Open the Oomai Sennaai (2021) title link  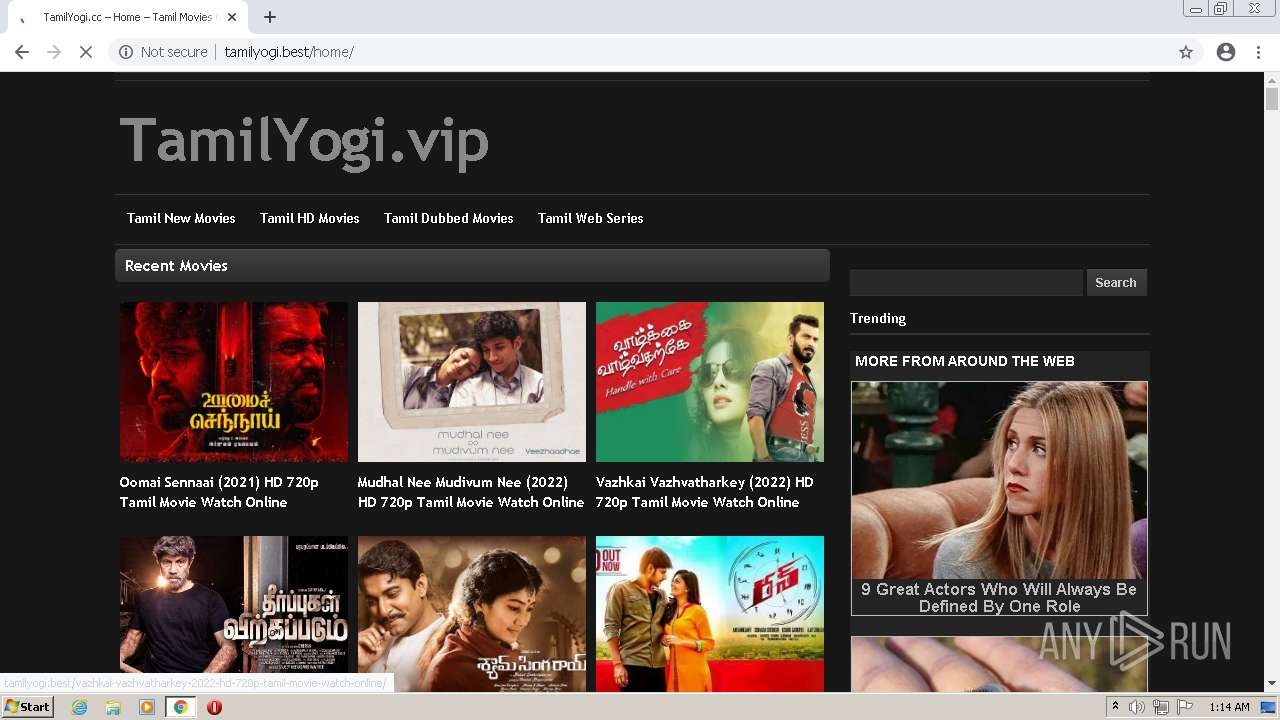[219, 492]
